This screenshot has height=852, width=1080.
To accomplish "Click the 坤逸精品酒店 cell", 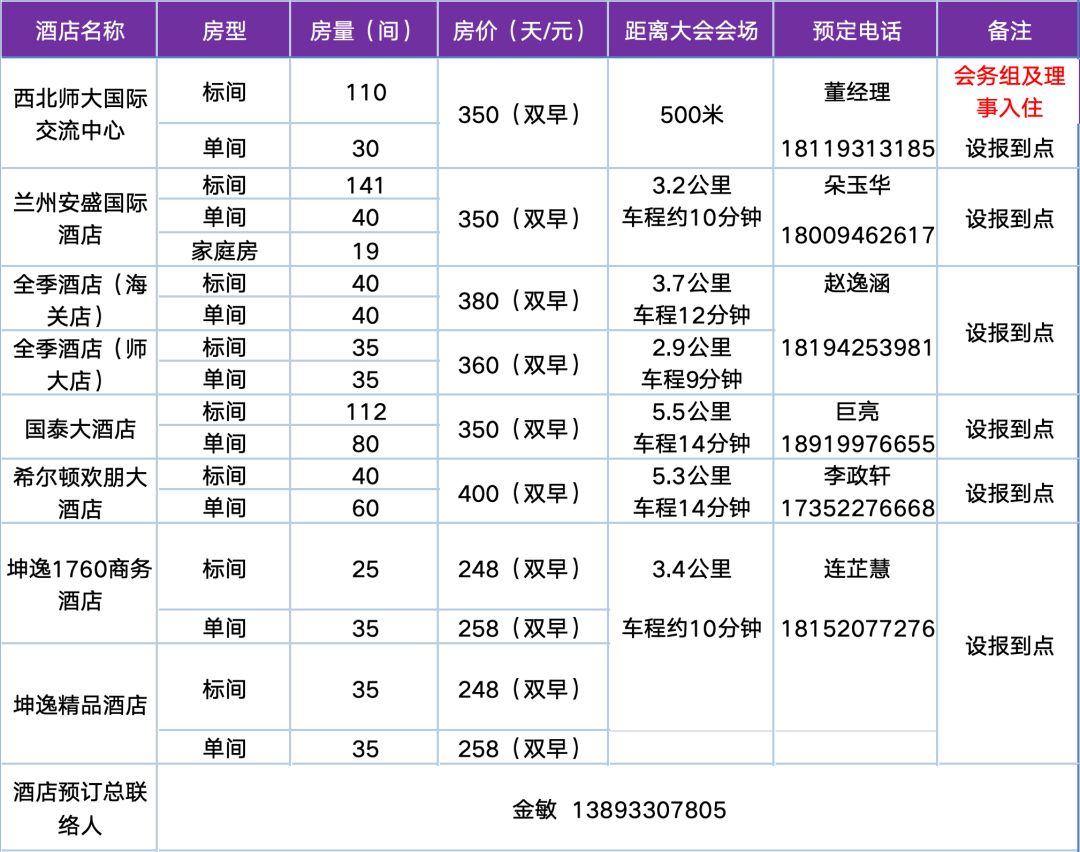I will click(x=80, y=705).
